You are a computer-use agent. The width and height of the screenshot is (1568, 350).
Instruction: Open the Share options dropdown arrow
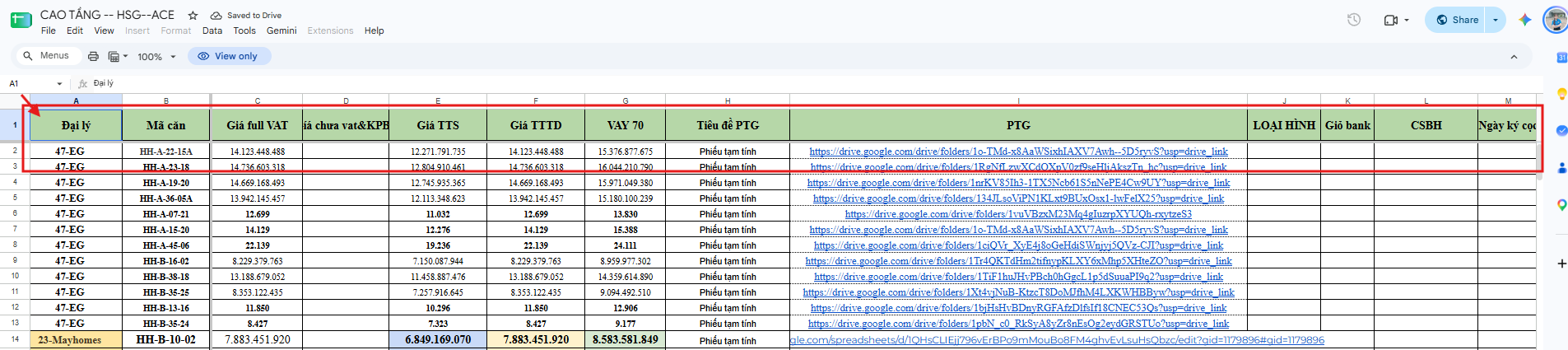(1496, 20)
